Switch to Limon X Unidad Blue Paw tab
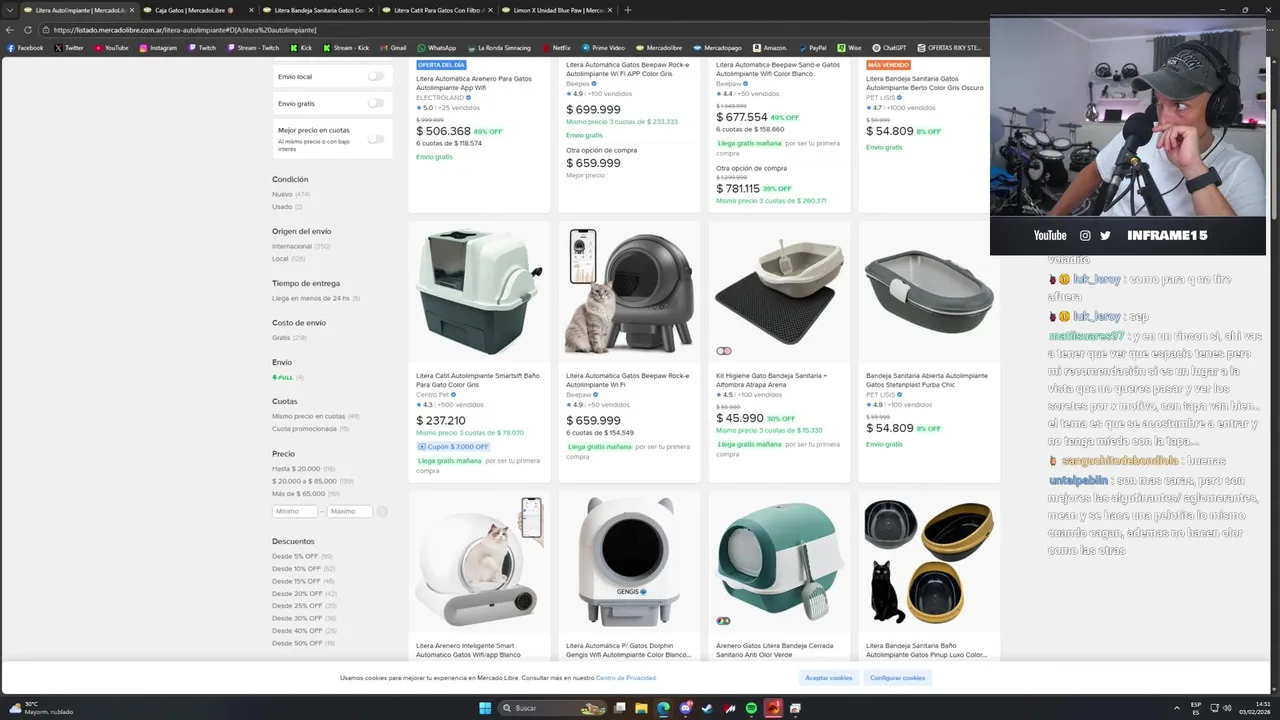1280x720 pixels. [x=555, y=10]
